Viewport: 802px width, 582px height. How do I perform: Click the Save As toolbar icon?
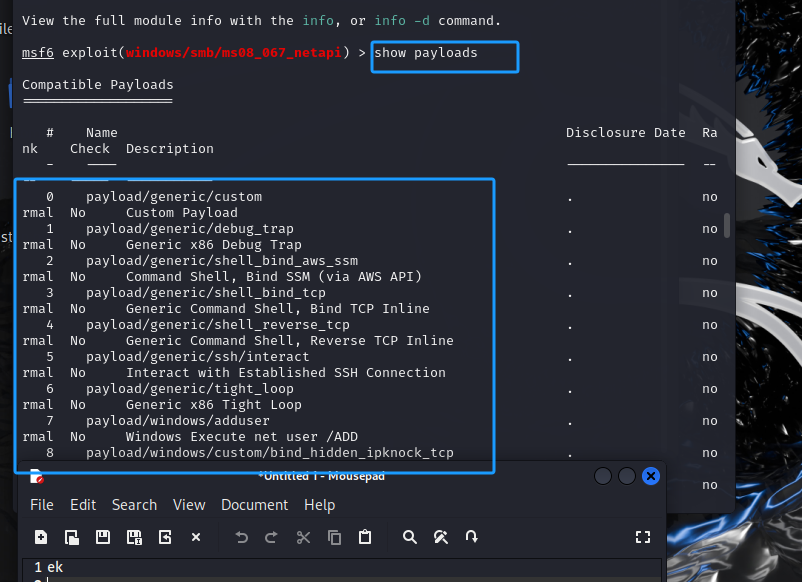[x=134, y=537]
